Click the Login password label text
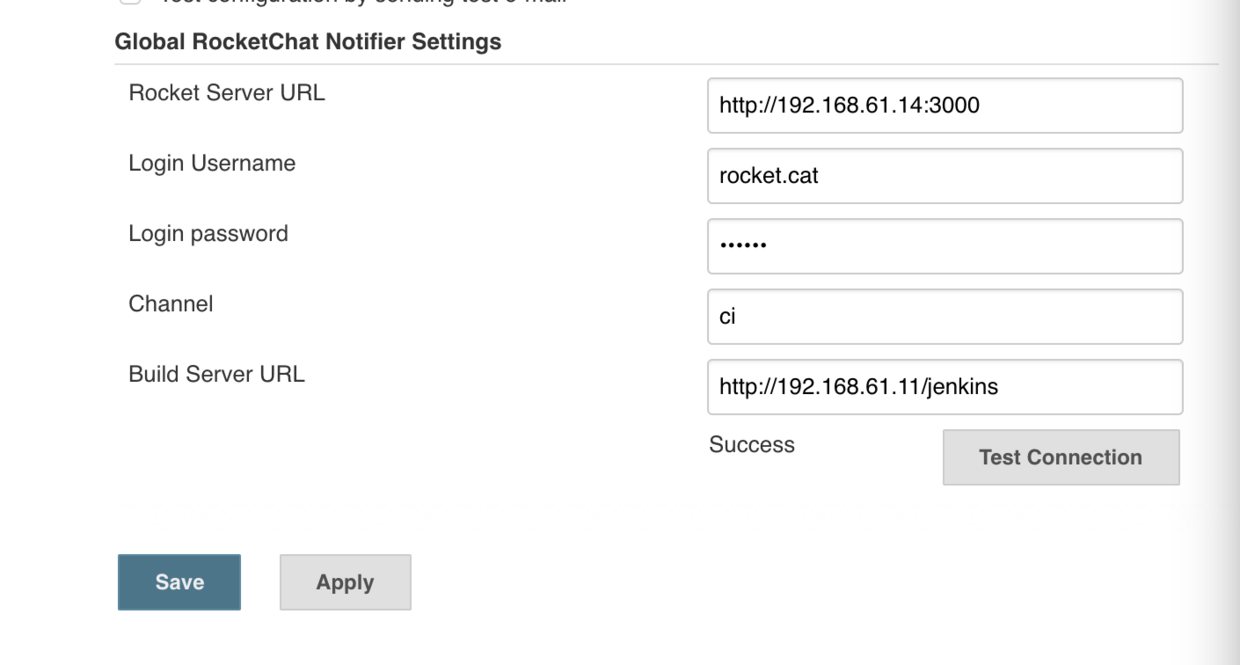1240x665 pixels. [208, 233]
